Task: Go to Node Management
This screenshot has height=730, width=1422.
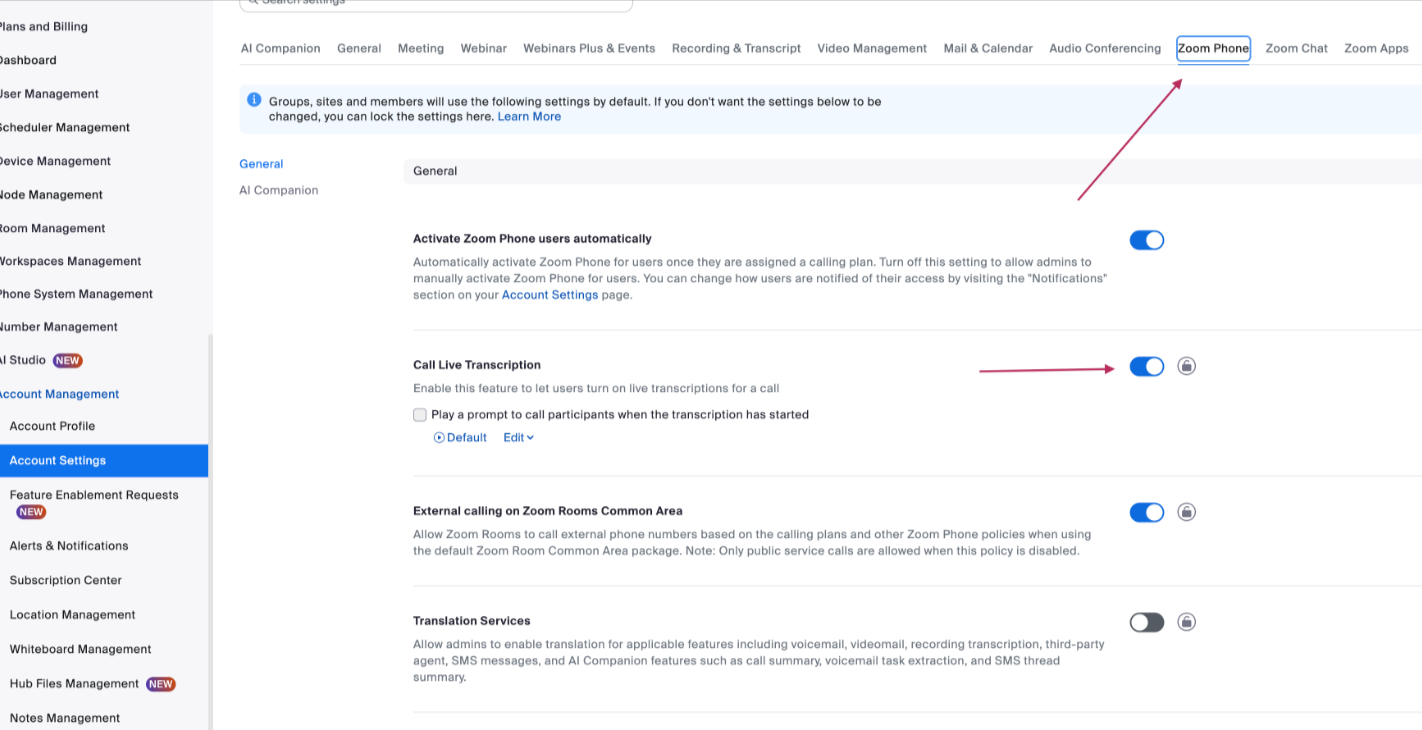Action: pos(51,195)
